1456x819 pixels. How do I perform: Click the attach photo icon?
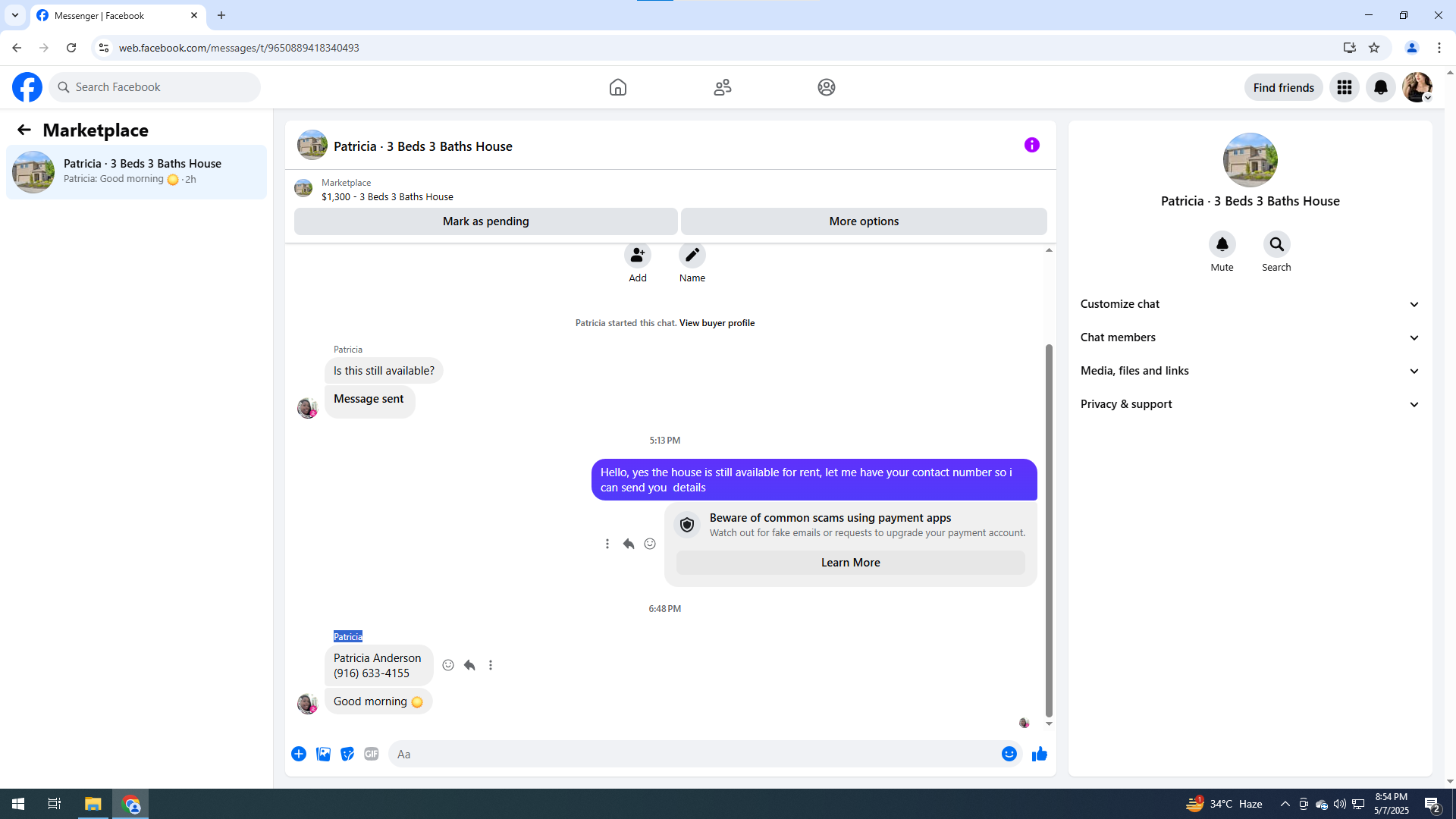(x=323, y=754)
